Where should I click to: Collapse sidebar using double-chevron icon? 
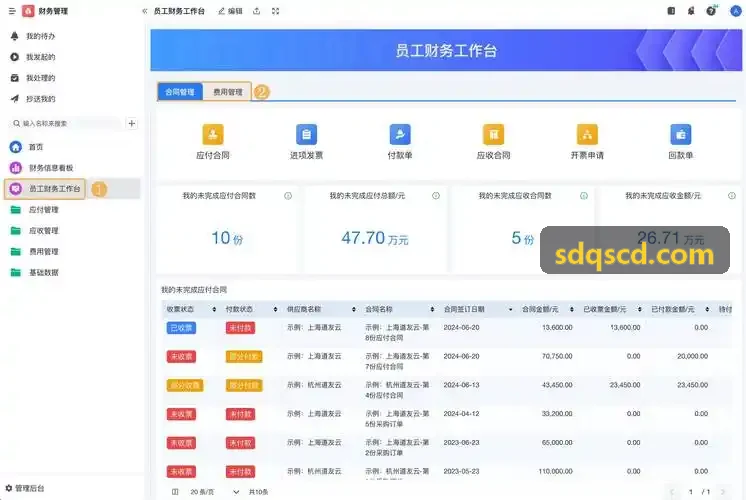[145, 11]
